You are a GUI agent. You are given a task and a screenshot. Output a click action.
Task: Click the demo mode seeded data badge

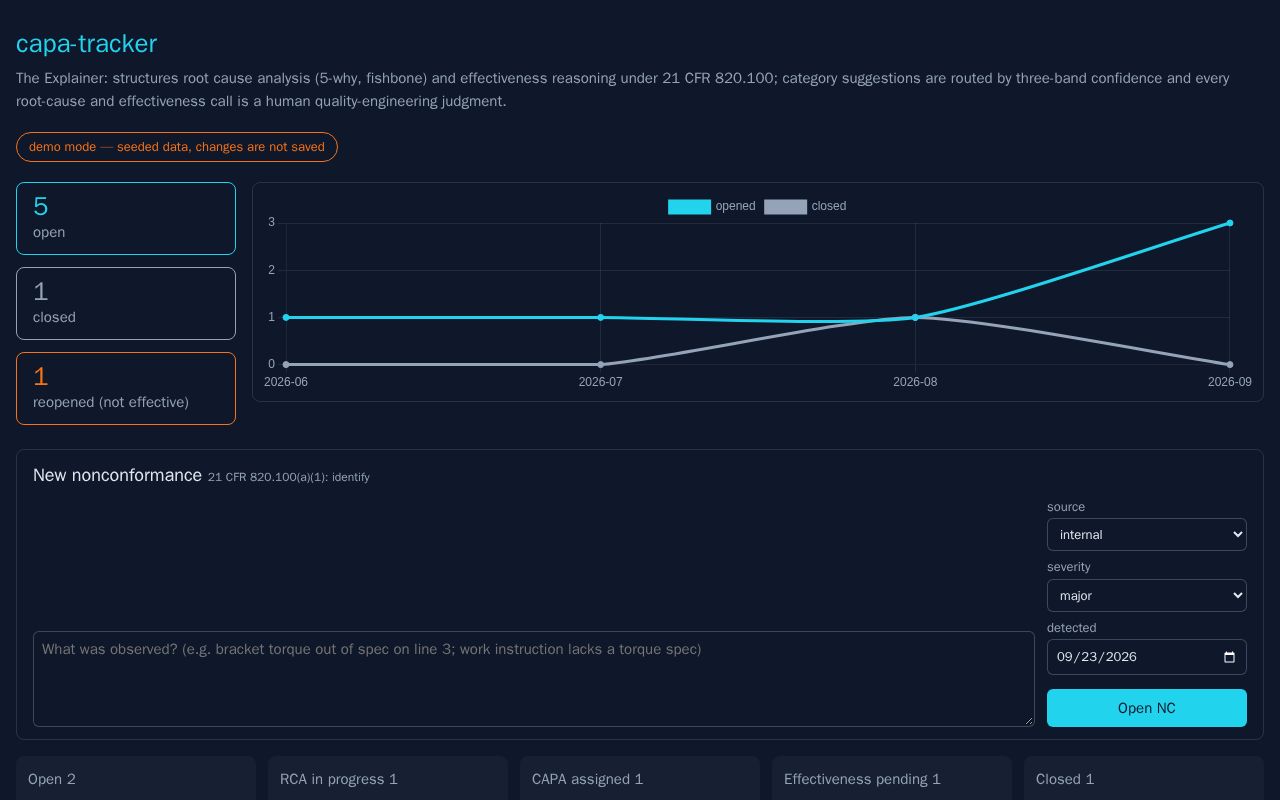[x=177, y=147]
